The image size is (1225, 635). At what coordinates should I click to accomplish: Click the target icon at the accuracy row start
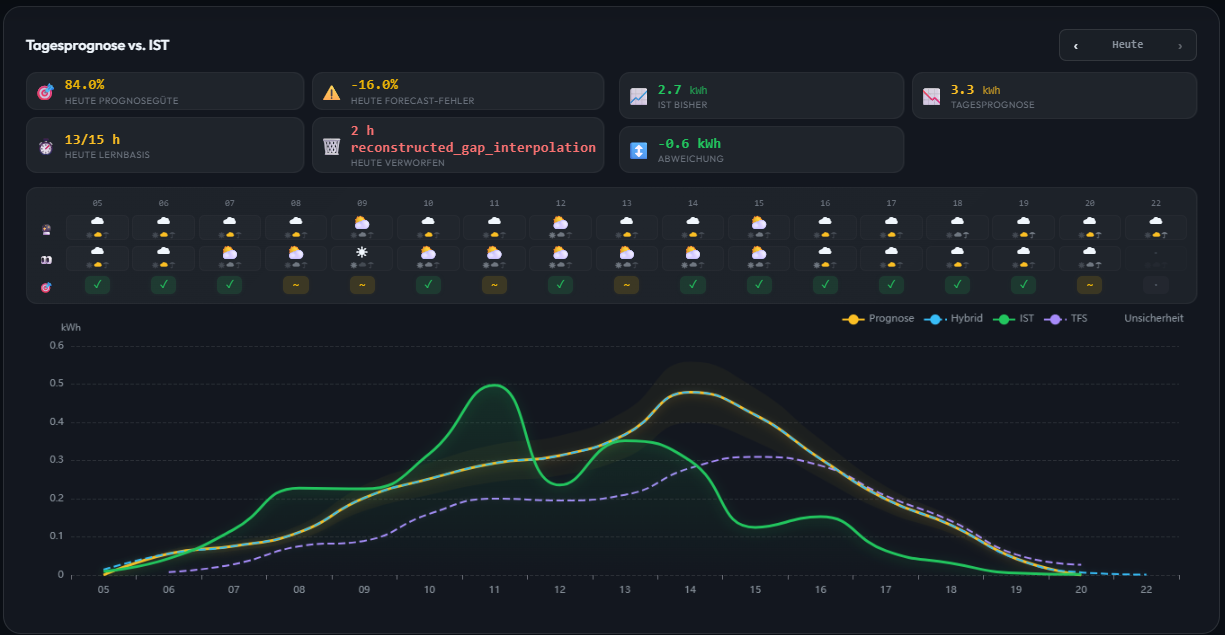tap(44, 287)
